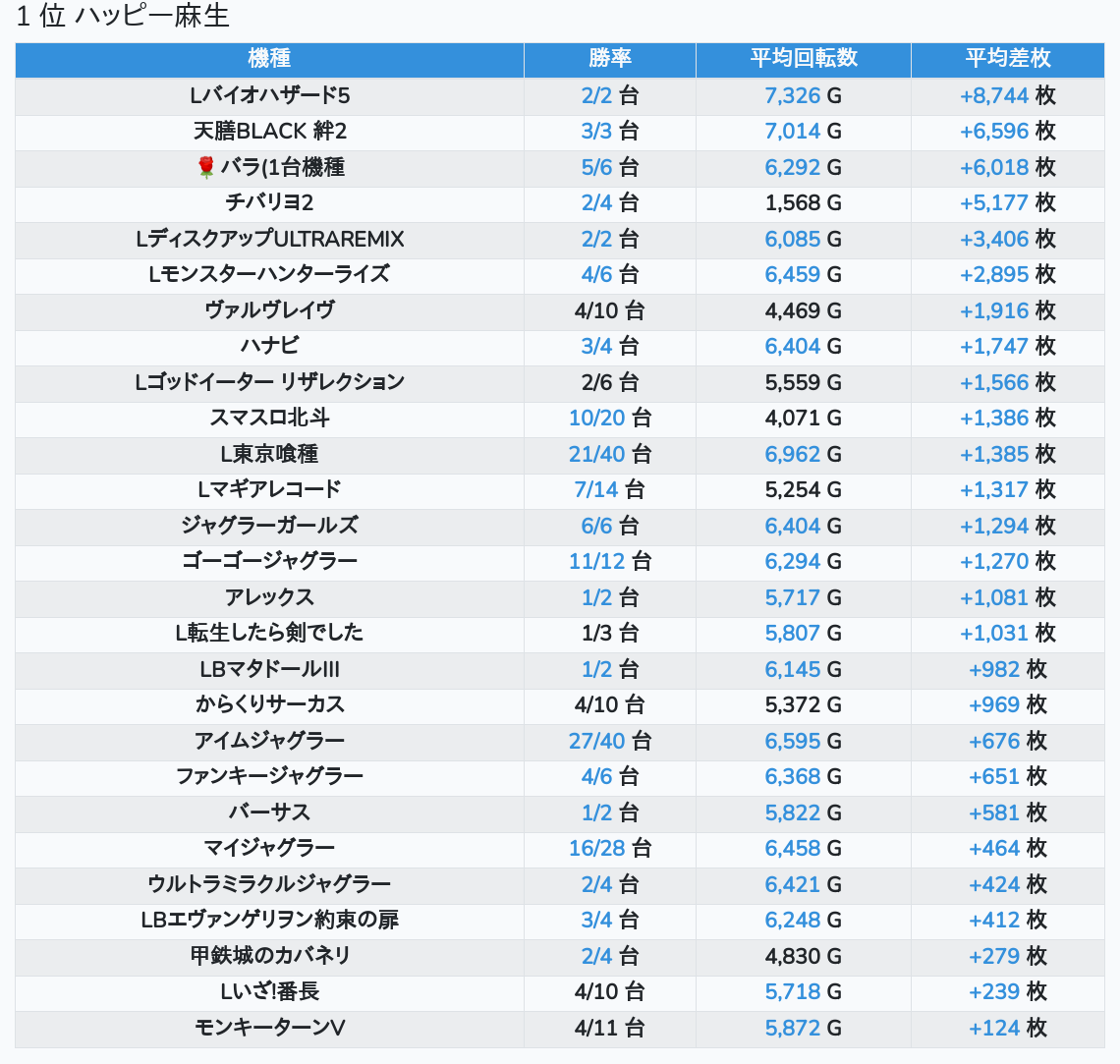This screenshot has height=1064, width=1120.
Task: Select Lマギアレコード machine name
Action: 269,490
